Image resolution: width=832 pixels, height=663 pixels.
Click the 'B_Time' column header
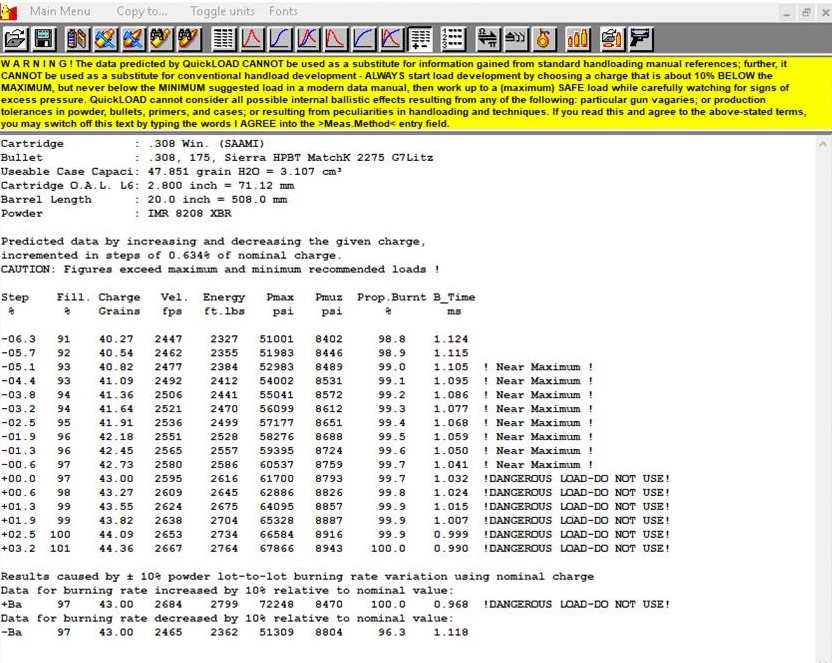454,298
